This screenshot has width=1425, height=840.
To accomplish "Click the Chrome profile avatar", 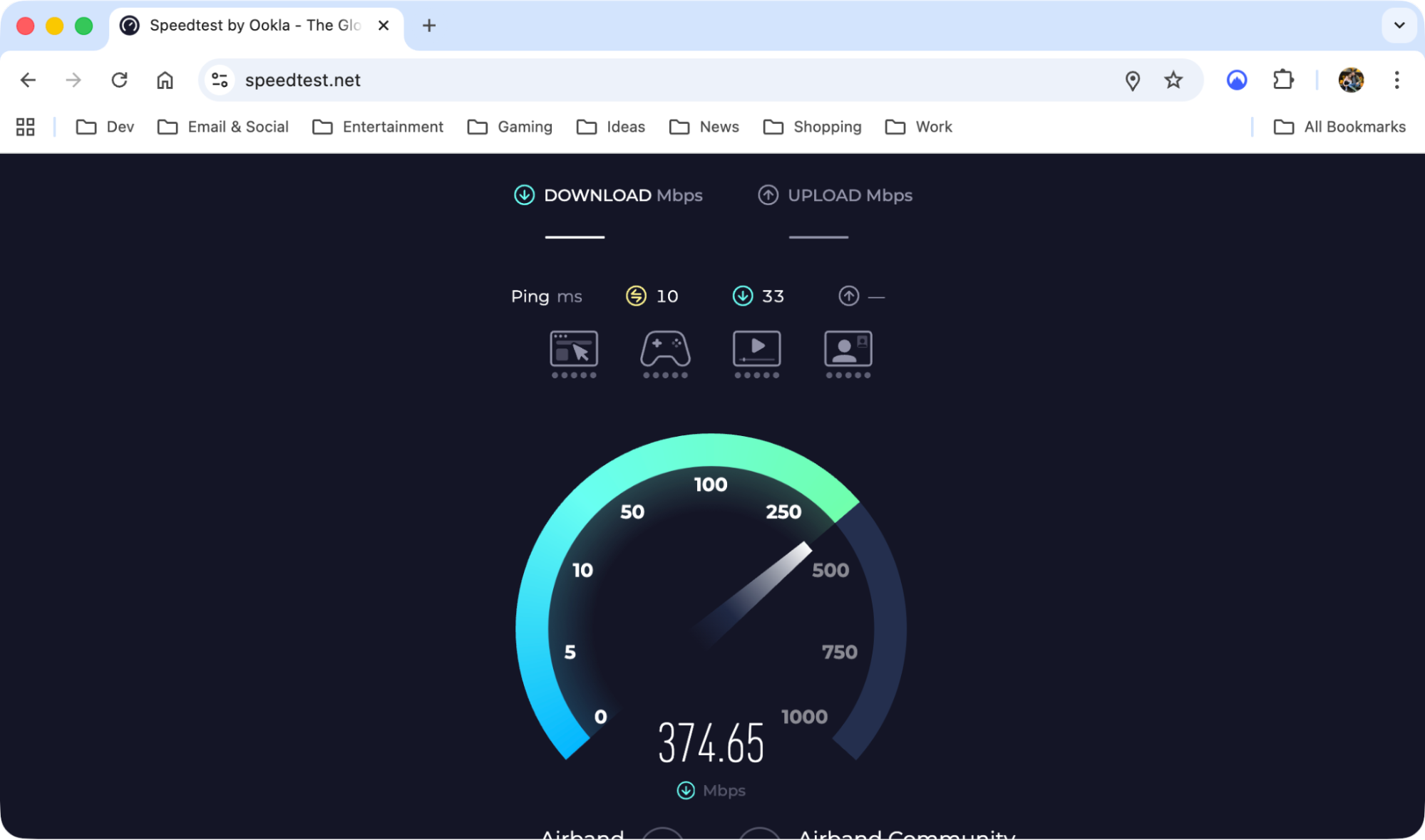I will tap(1351, 80).
